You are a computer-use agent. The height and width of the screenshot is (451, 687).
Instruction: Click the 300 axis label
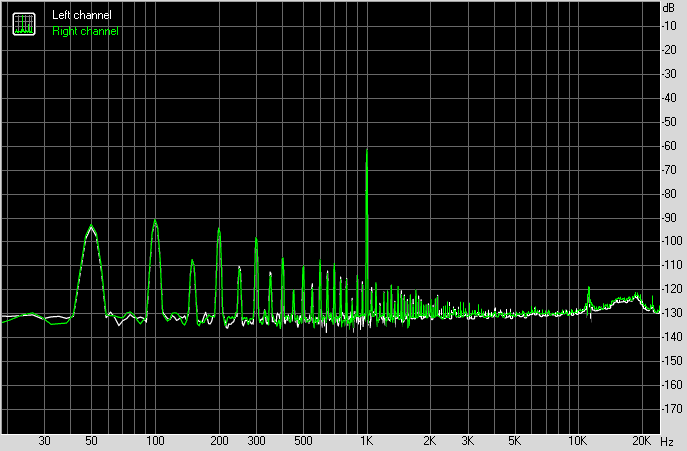pos(256,440)
